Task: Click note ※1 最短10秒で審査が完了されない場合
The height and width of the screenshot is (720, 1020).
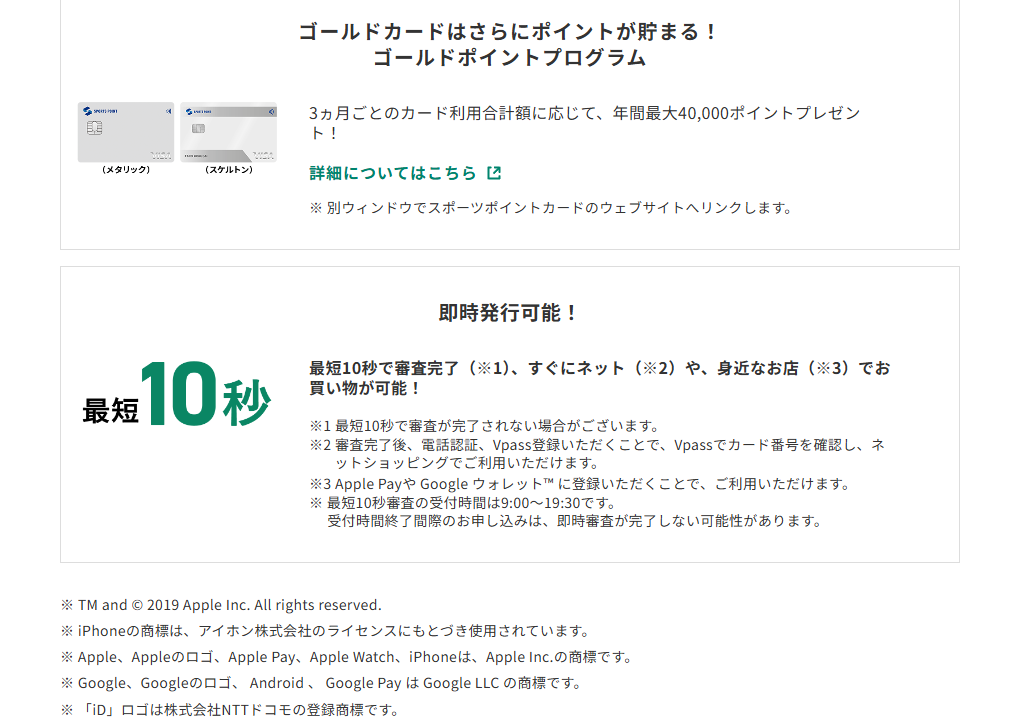Action: [x=485, y=426]
